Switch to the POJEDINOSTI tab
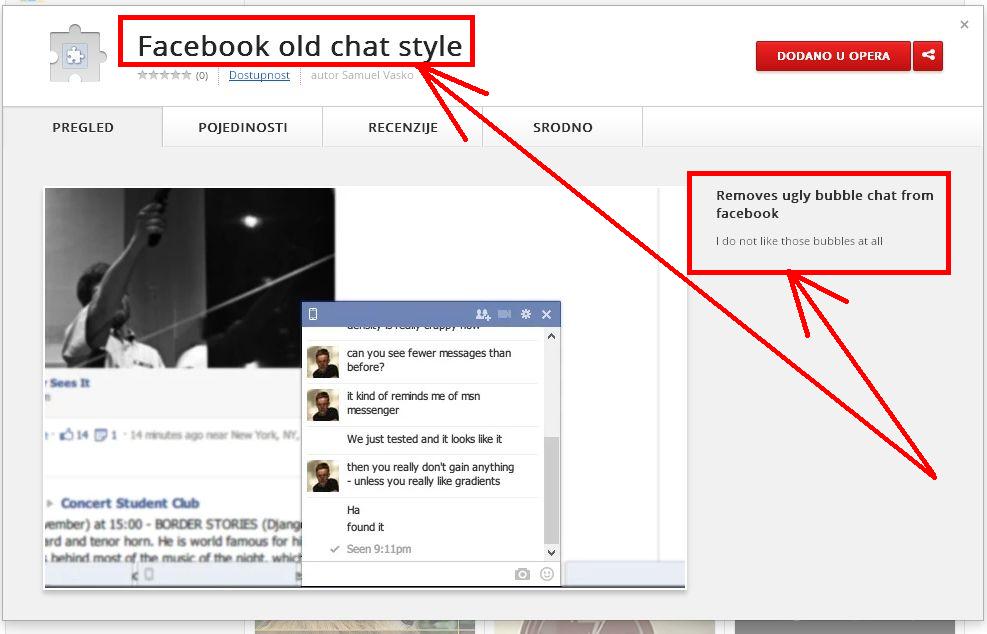This screenshot has width=987, height=634. 243,127
